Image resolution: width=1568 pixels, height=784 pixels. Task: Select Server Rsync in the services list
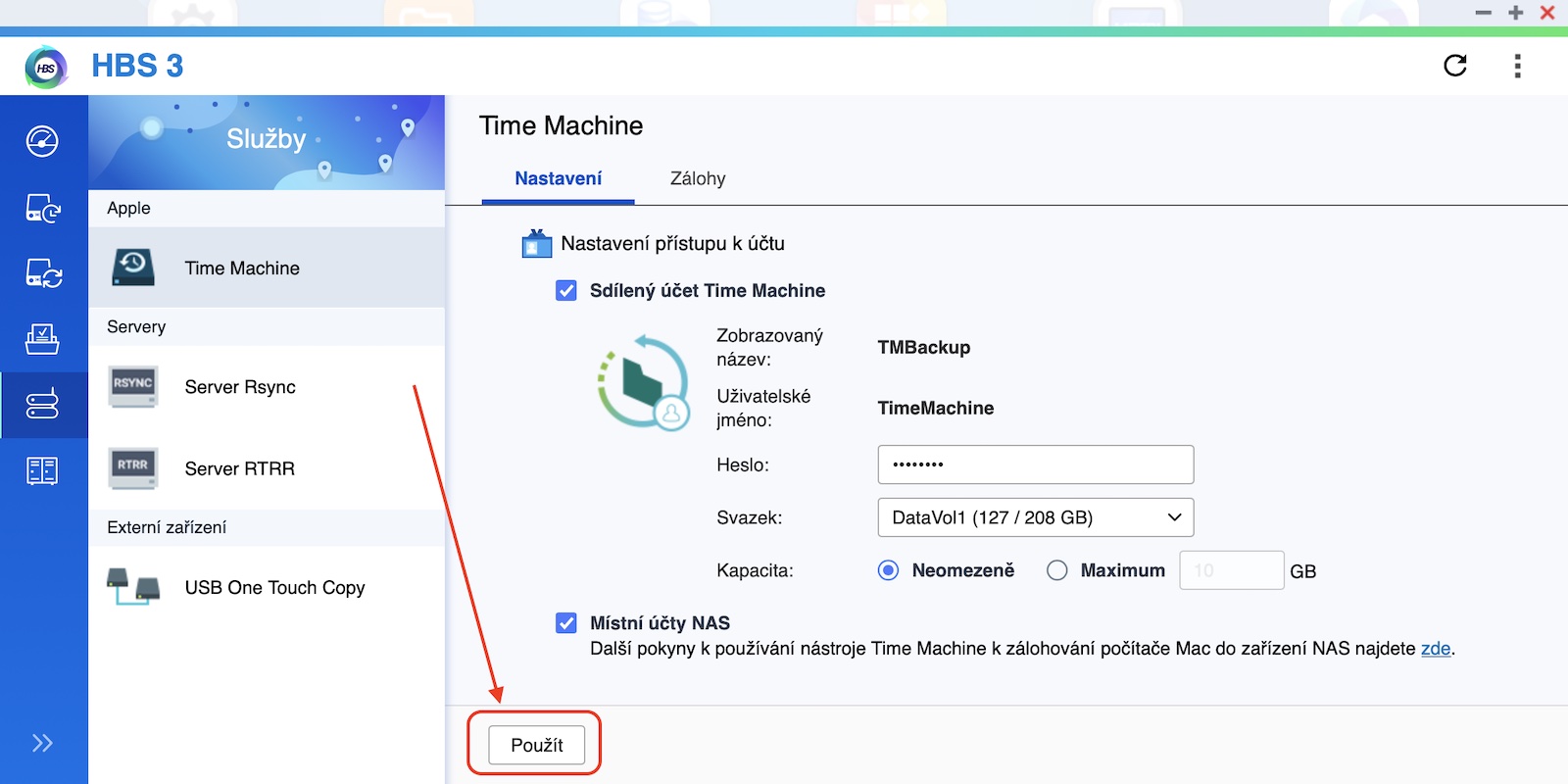267,387
